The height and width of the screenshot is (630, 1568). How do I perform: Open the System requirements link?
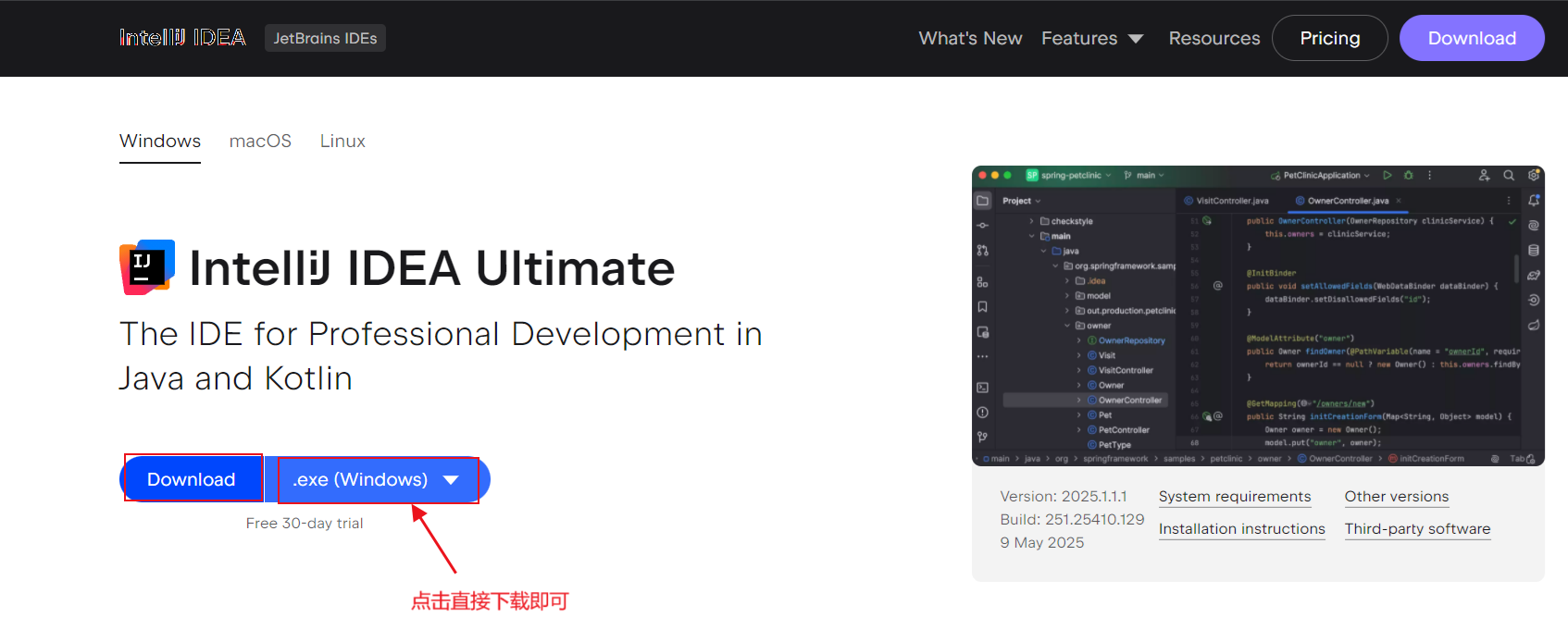pos(1235,497)
